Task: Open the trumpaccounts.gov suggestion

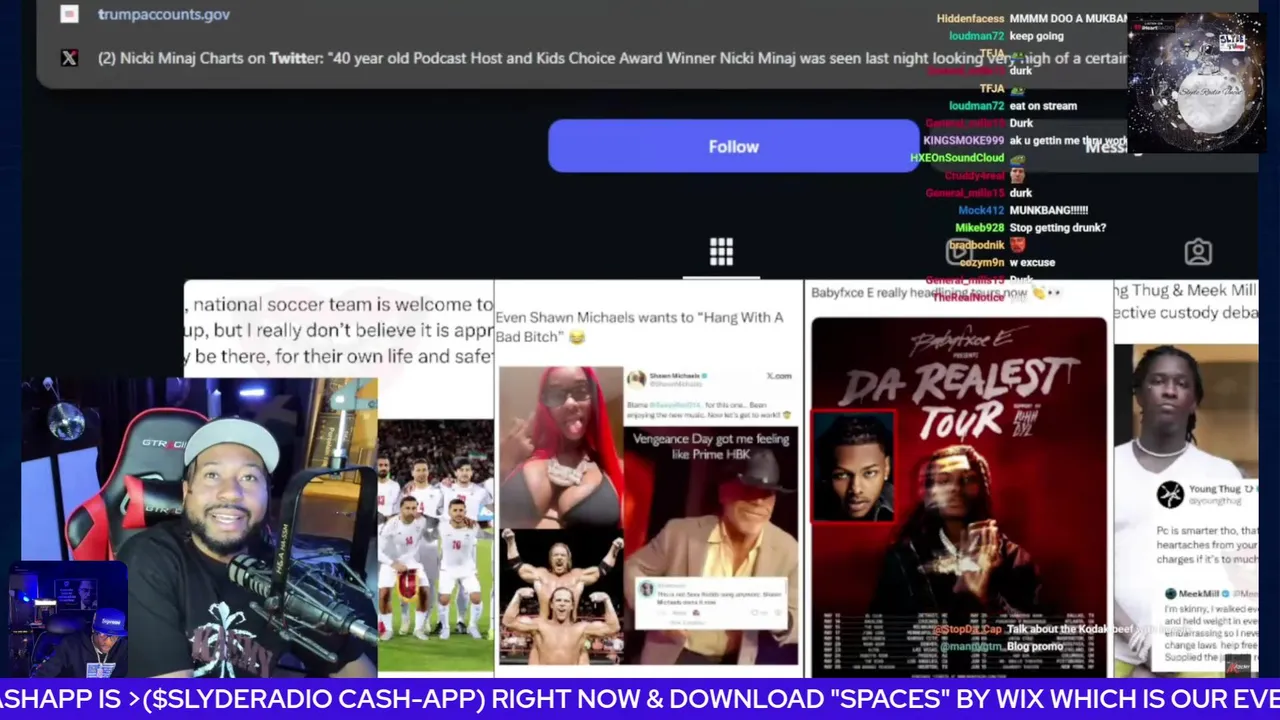Action: pyautogui.click(x=164, y=14)
